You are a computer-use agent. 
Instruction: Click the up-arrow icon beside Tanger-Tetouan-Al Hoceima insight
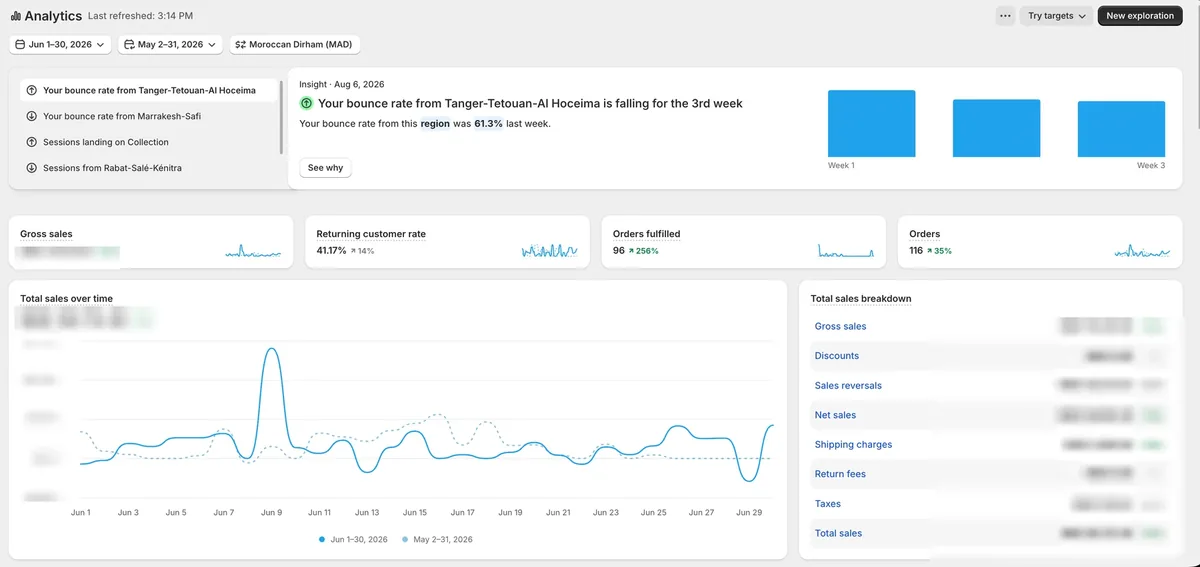click(x=32, y=90)
